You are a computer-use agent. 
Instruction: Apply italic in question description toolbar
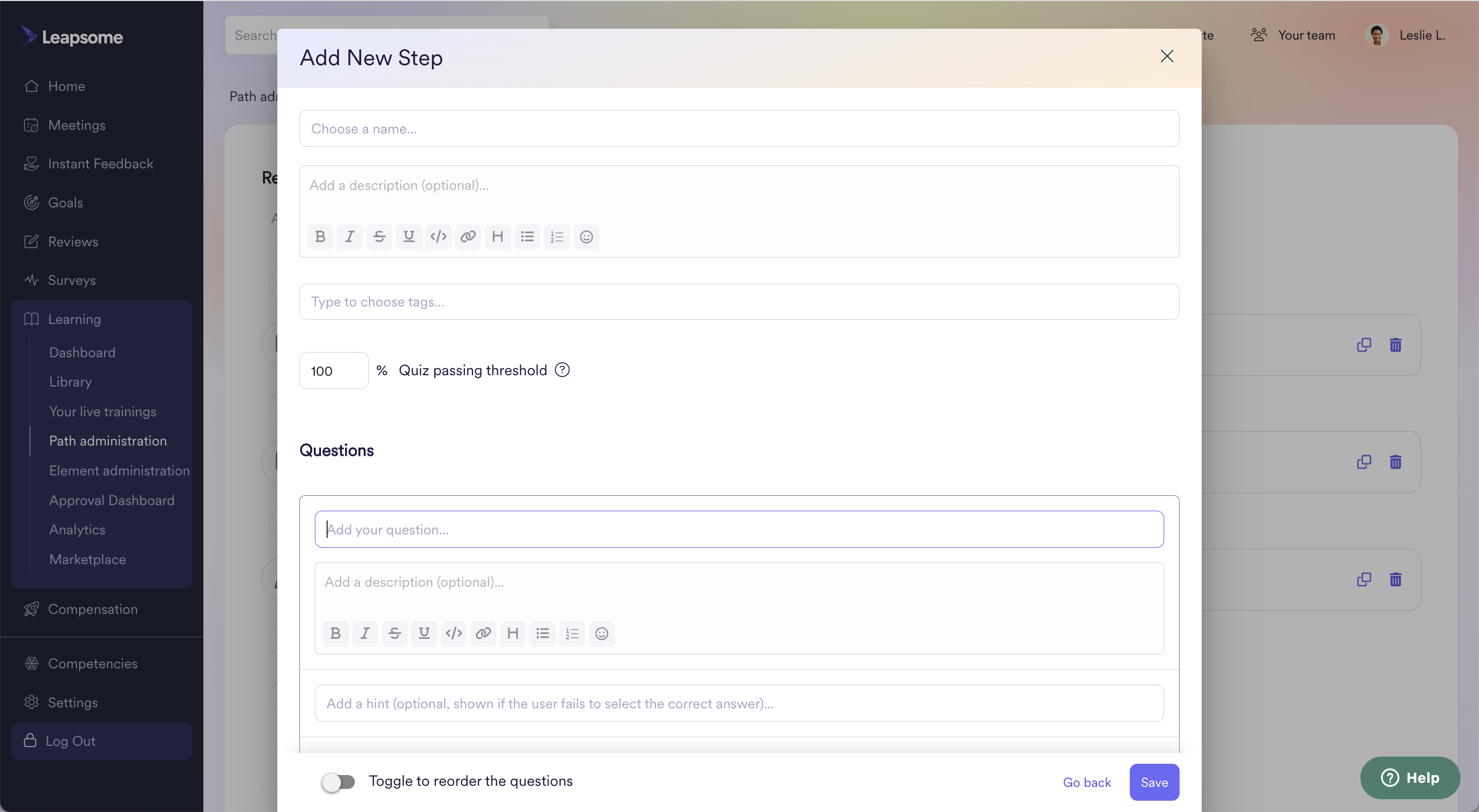pyautogui.click(x=365, y=633)
